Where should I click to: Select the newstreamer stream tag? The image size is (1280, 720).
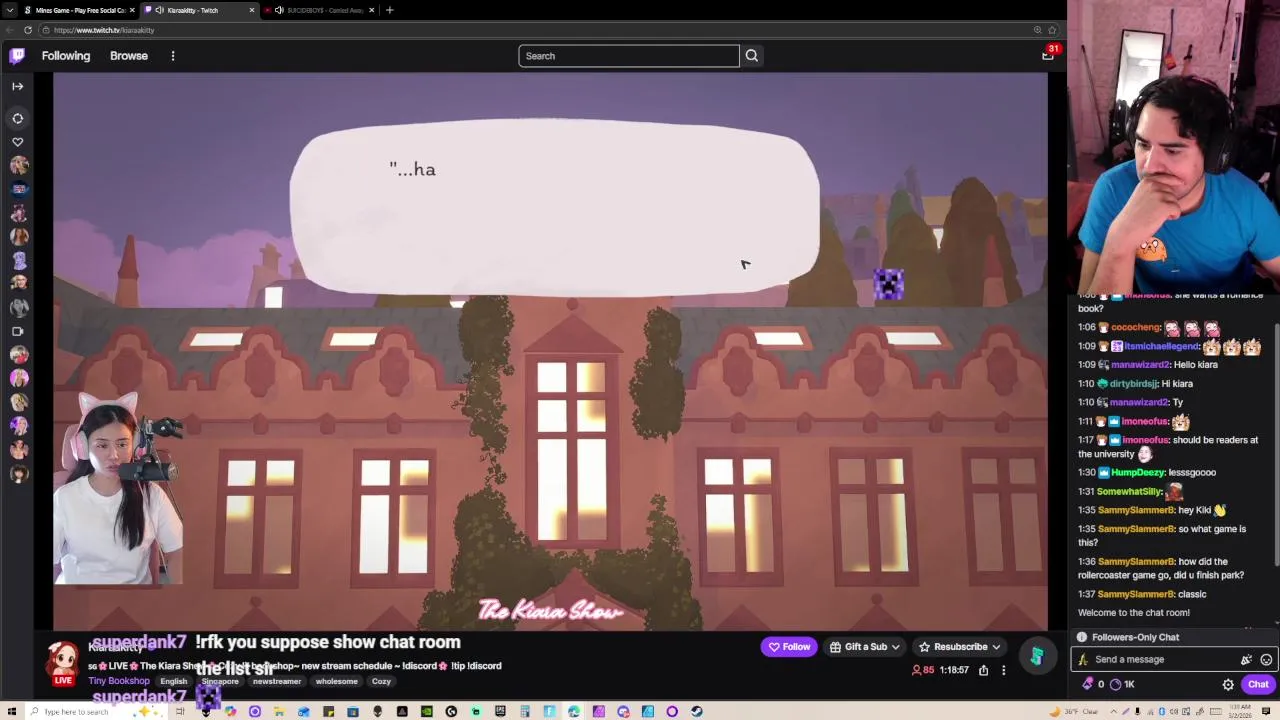click(x=277, y=682)
